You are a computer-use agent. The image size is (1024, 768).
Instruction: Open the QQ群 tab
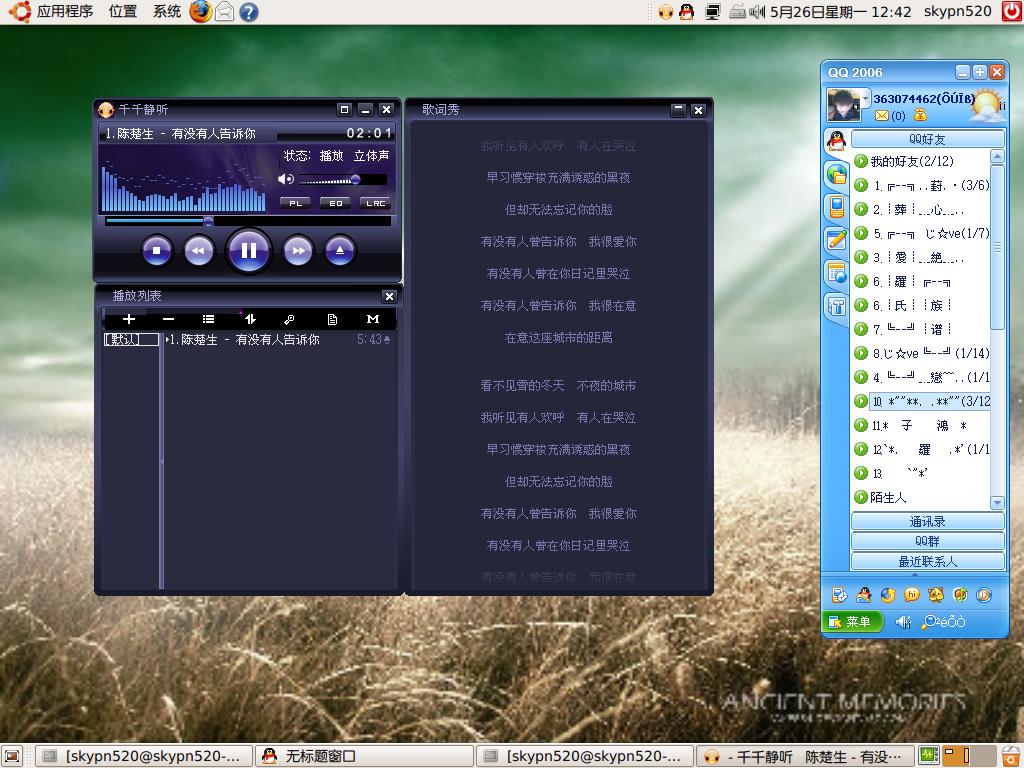point(927,541)
